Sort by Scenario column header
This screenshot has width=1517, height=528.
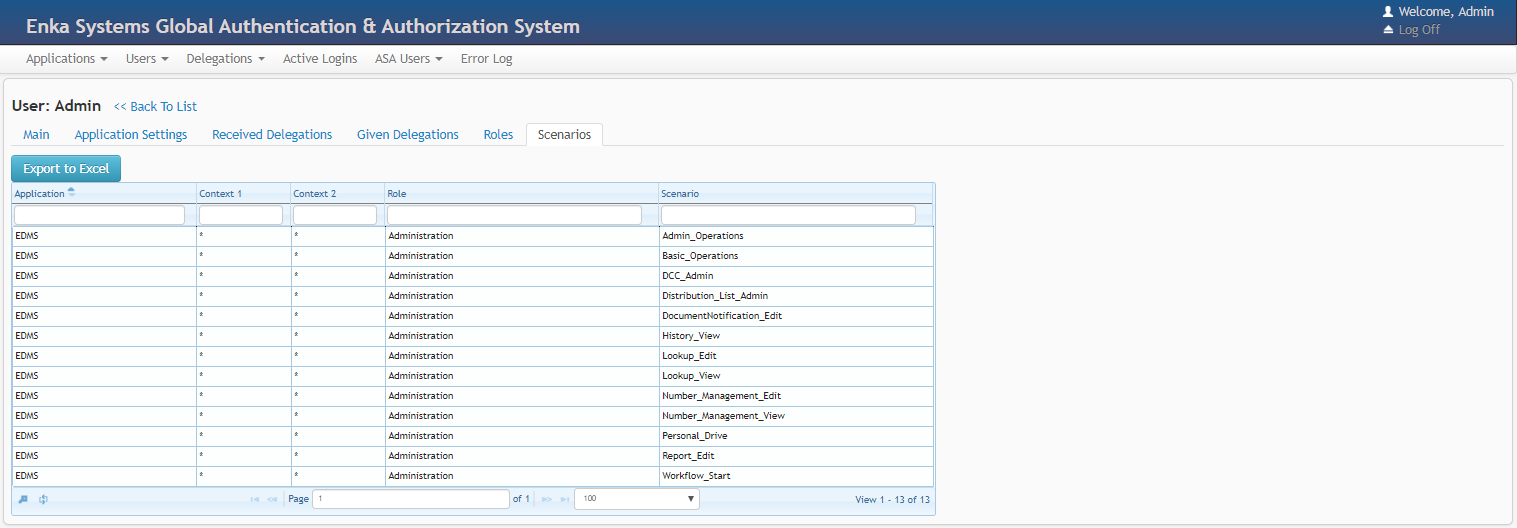pos(796,193)
